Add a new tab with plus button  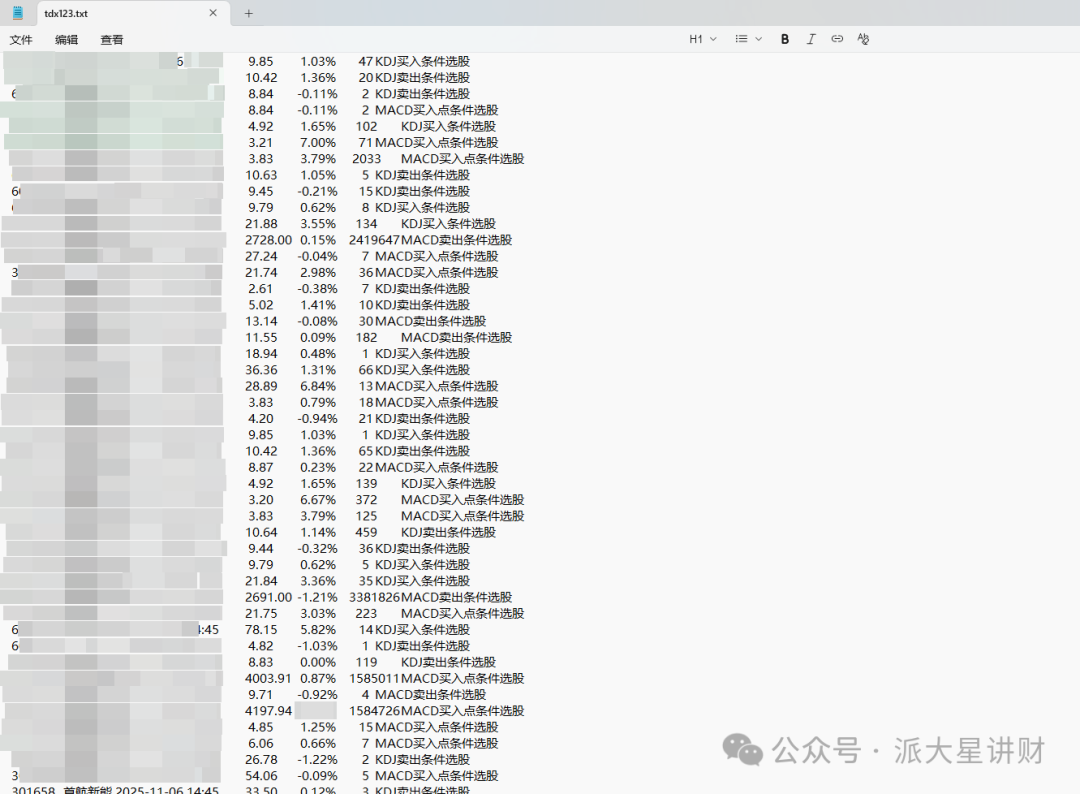(249, 13)
